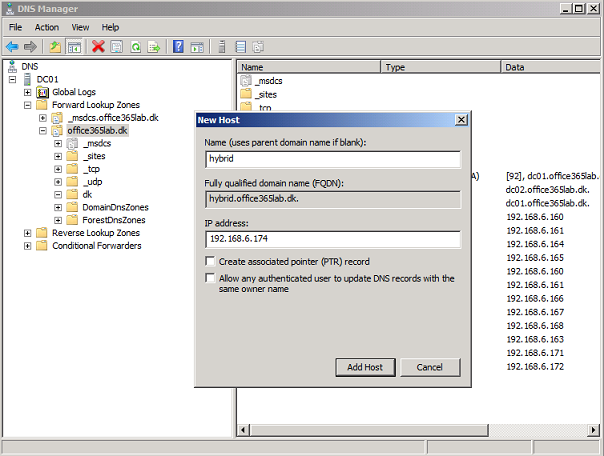This screenshot has height=456, width=604.
Task: Select the _msdcs delegated folder in the tree
Action: click(99, 143)
